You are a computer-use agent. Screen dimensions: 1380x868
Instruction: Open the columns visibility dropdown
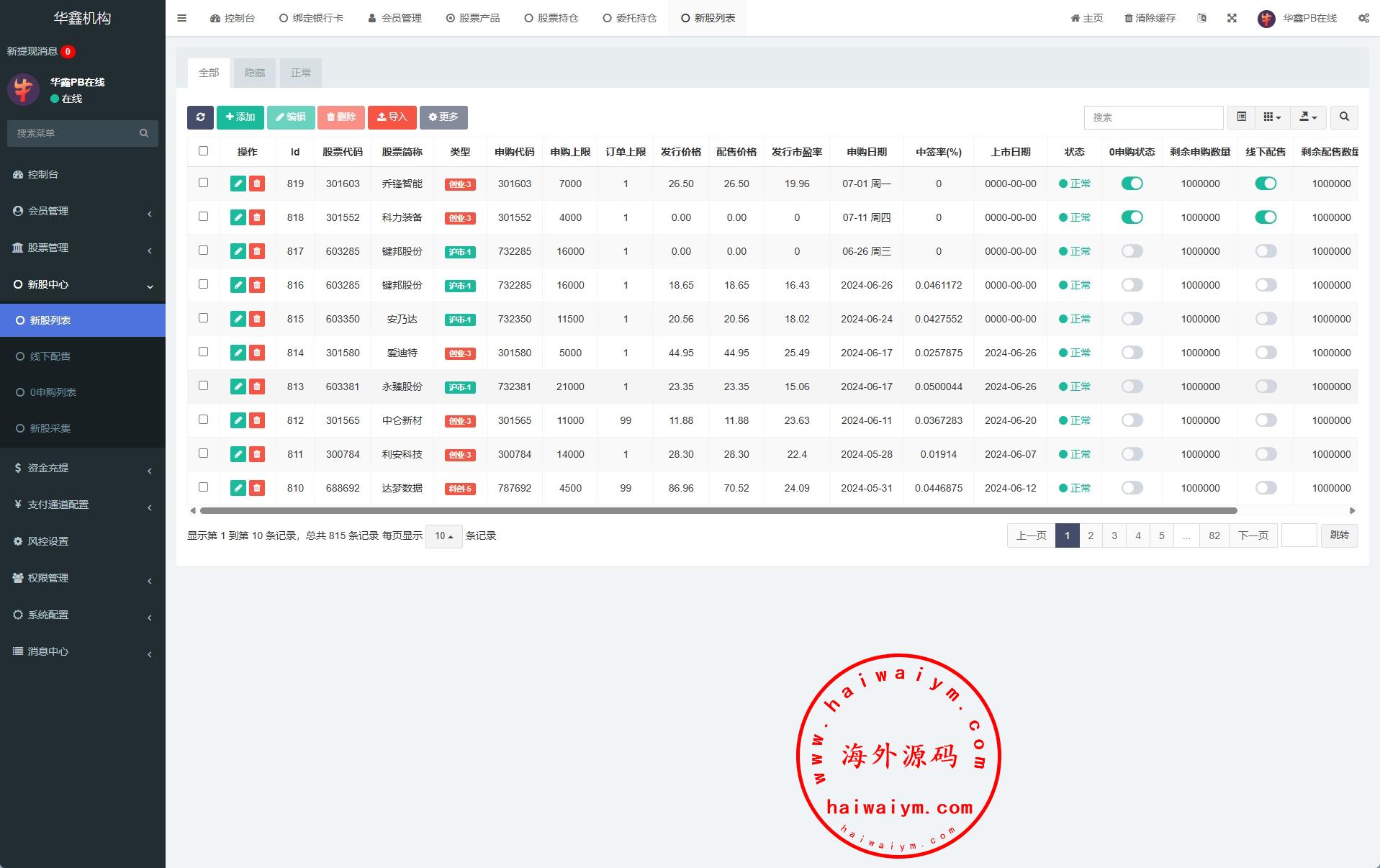[1272, 117]
